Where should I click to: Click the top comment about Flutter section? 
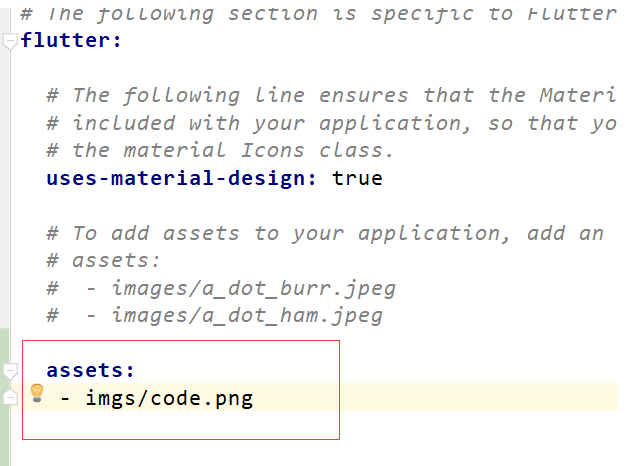pos(319,13)
